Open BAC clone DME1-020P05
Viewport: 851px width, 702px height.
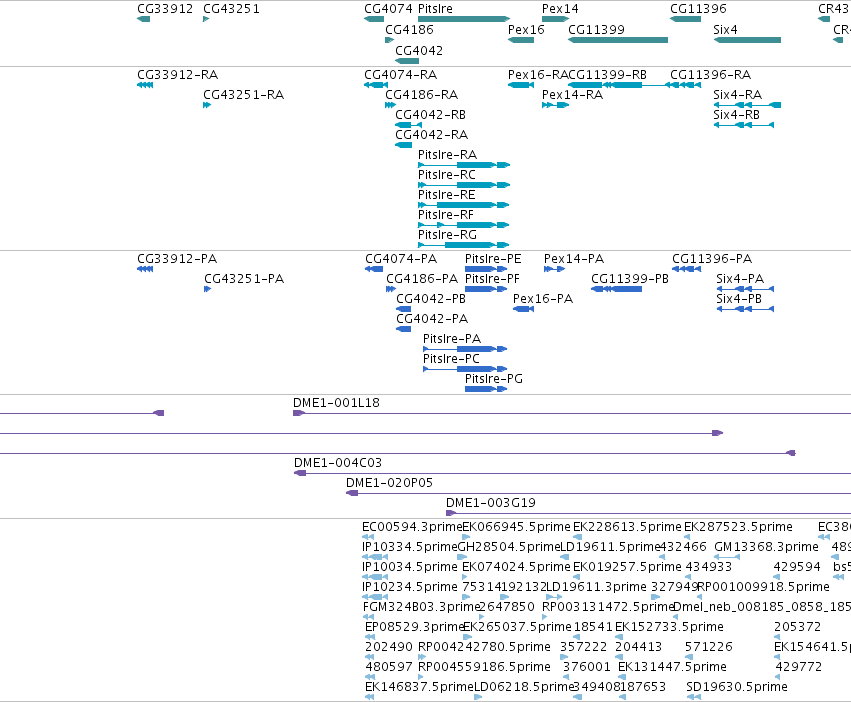click(x=390, y=483)
